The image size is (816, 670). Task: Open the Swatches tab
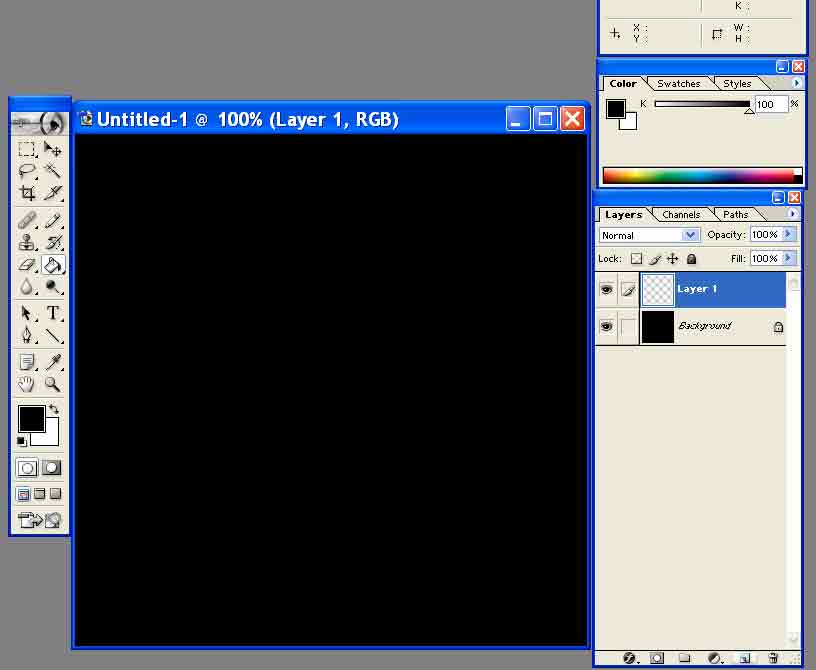(678, 84)
